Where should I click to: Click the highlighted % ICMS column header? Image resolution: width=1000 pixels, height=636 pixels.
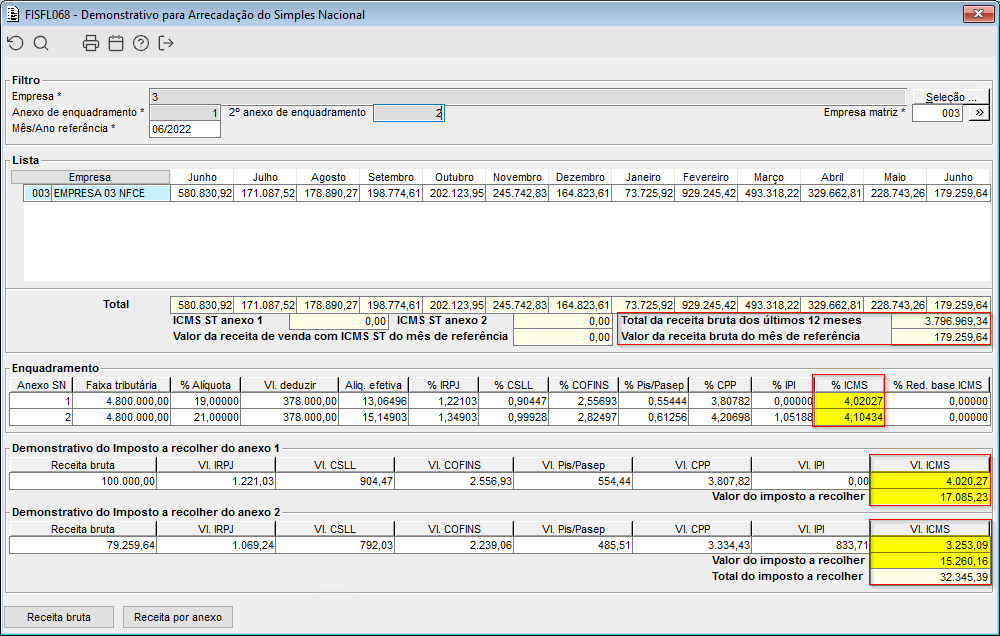[x=848, y=384]
